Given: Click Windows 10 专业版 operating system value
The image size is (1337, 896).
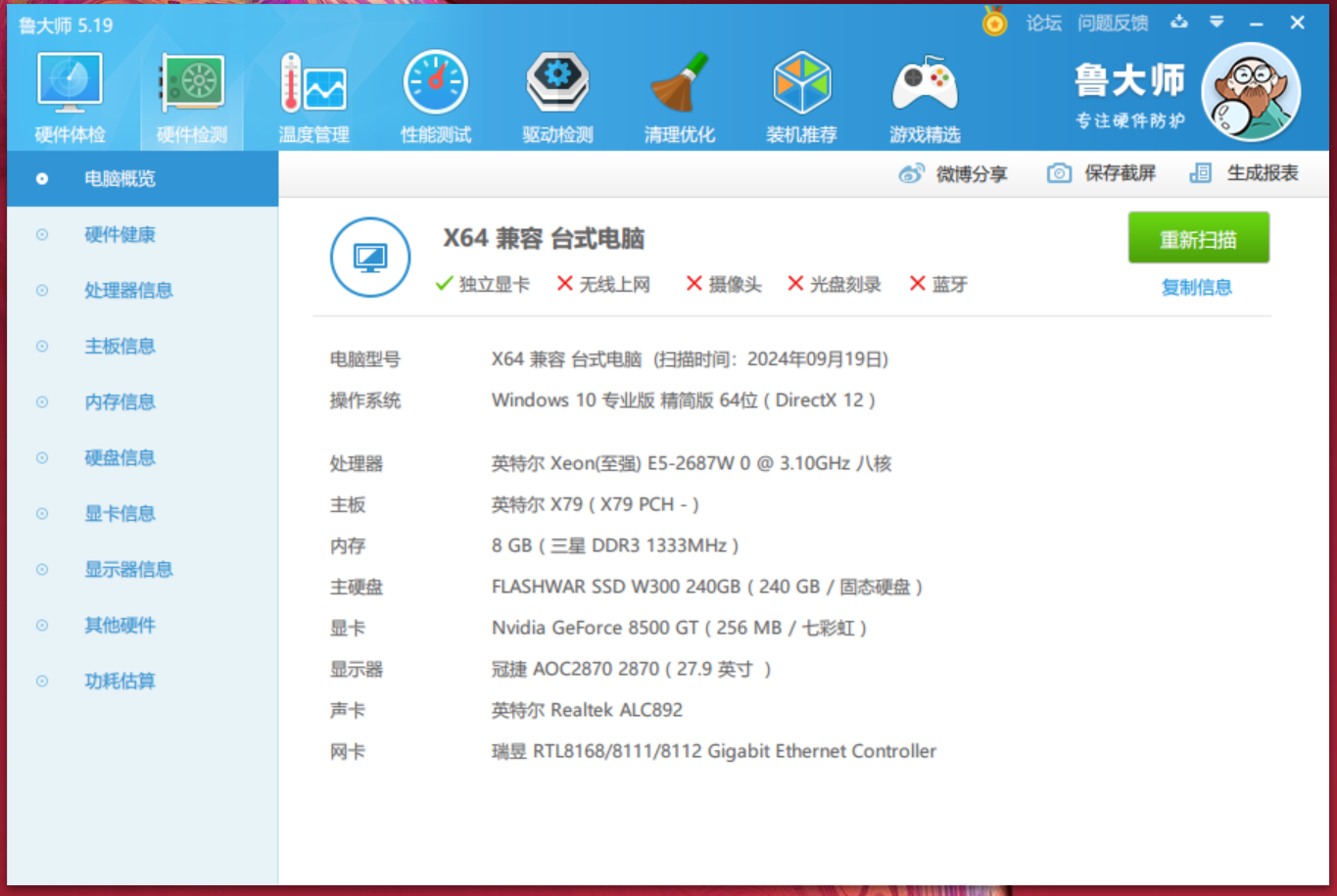Looking at the screenshot, I should coord(684,400).
